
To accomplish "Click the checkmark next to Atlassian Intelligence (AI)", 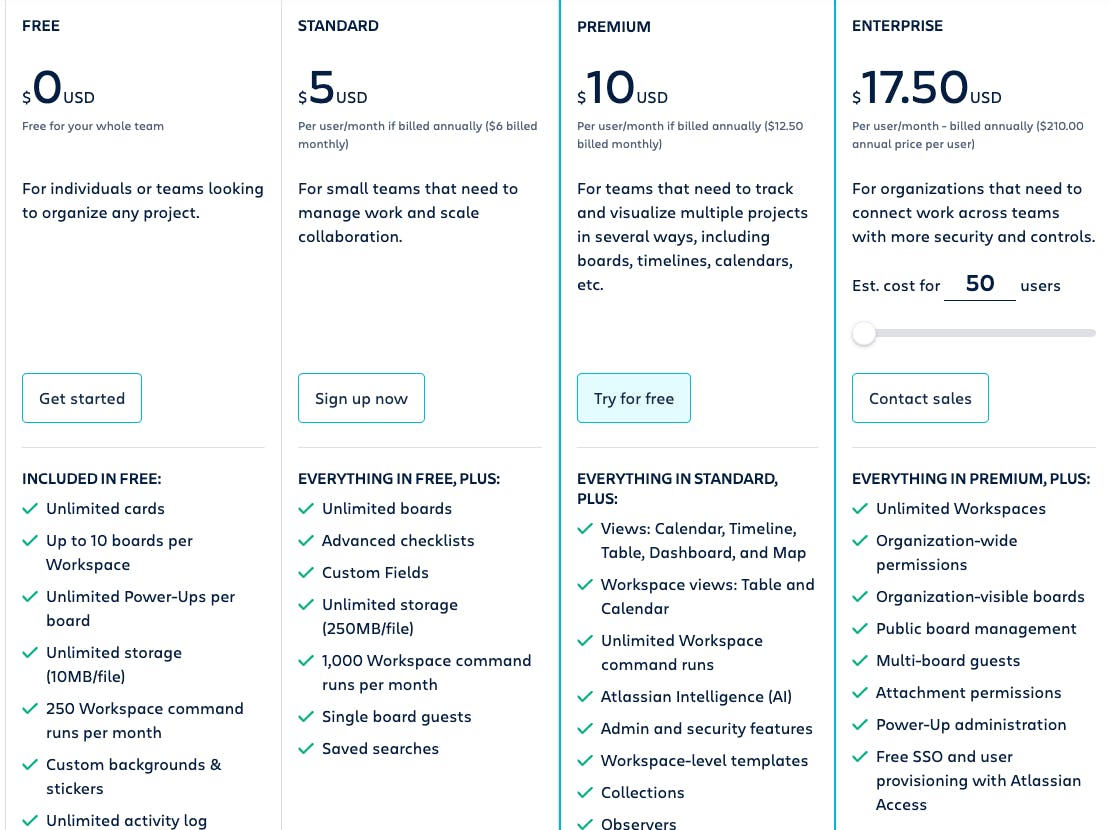I will coord(584,697).
